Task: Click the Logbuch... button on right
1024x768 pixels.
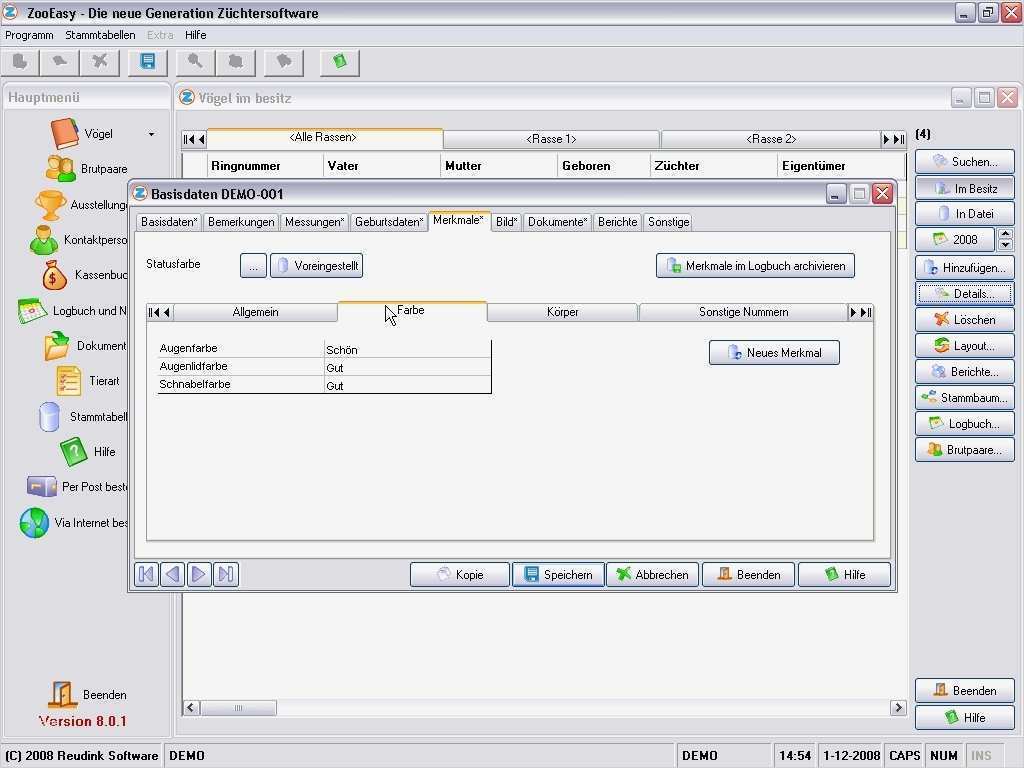Action: pos(965,424)
